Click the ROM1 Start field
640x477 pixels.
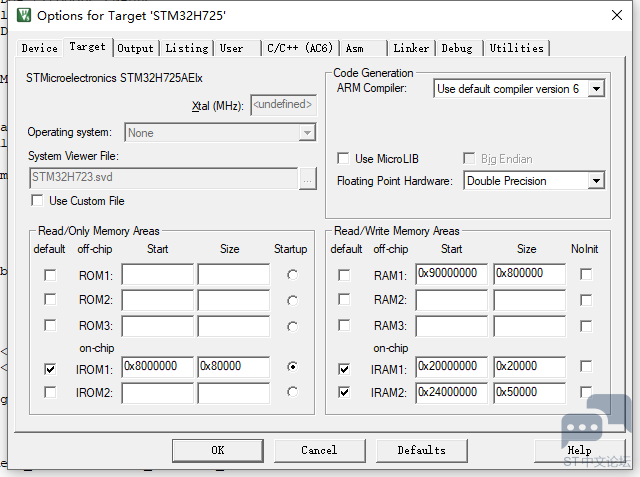(157, 274)
